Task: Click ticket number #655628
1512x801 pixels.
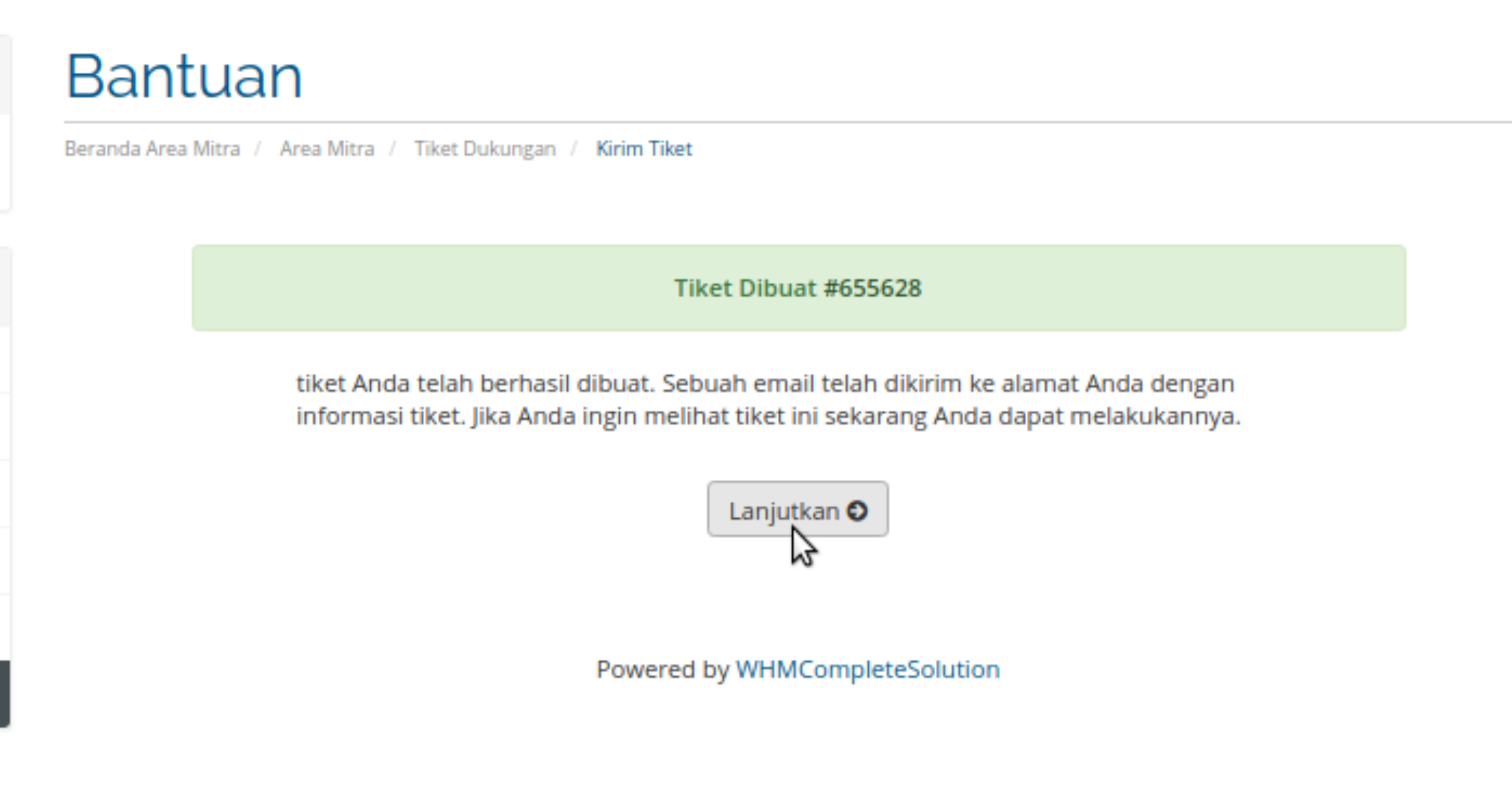Action: (873, 288)
